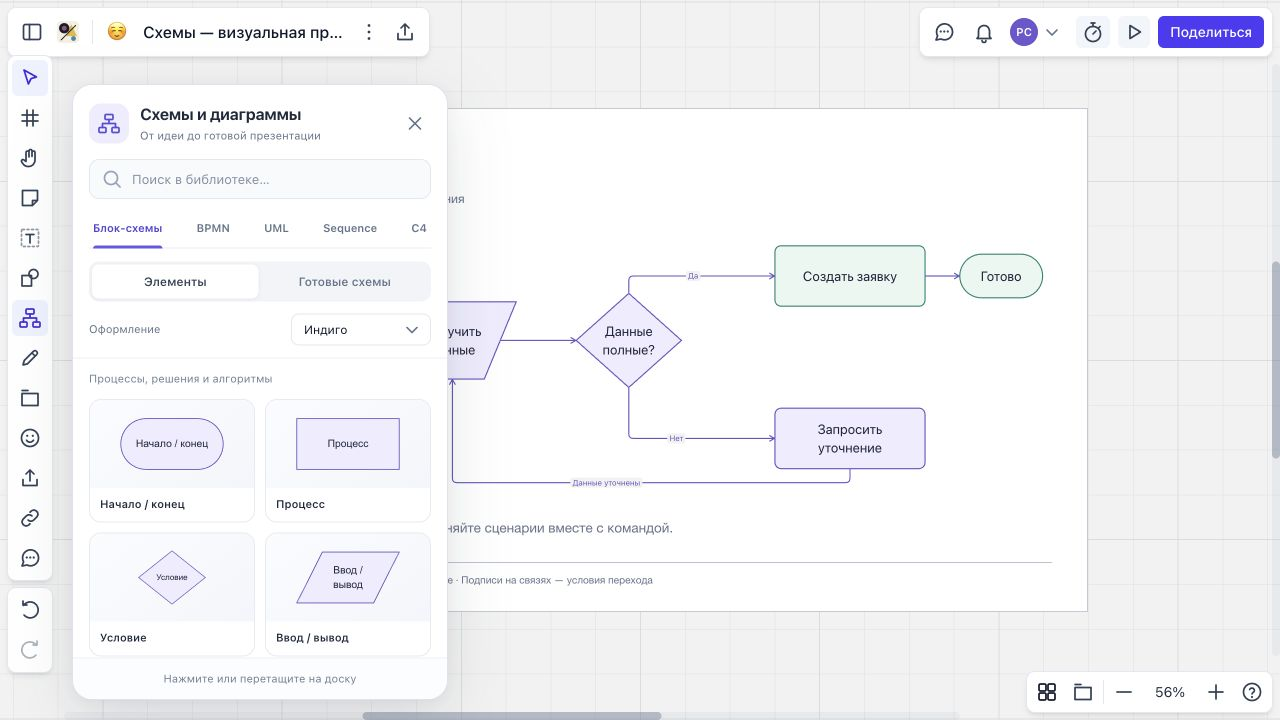This screenshot has height=720, width=1280.
Task: Select the Готовые схемы segment
Action: coord(344,282)
